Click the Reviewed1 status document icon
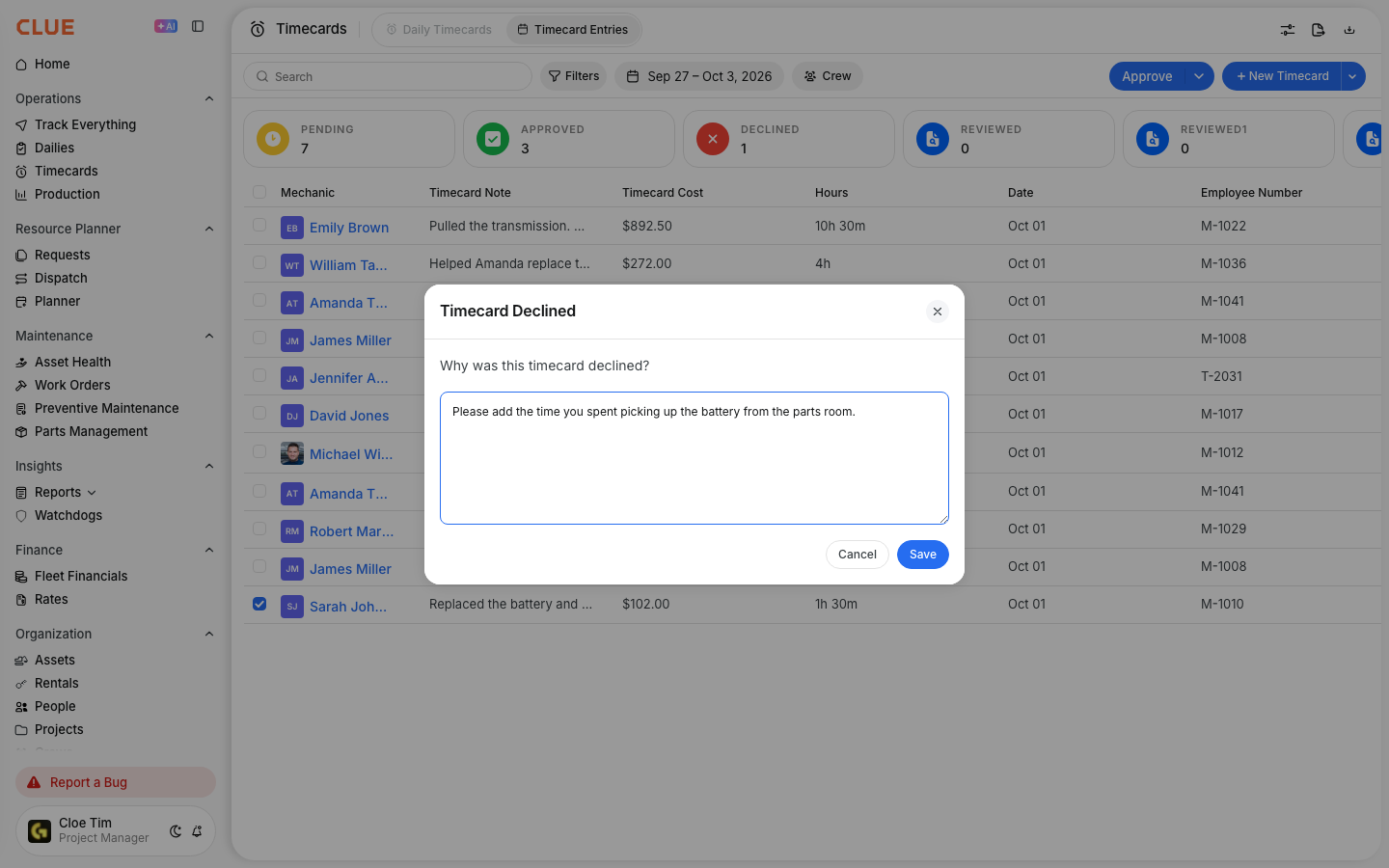The height and width of the screenshot is (868, 1389). tap(1153, 139)
